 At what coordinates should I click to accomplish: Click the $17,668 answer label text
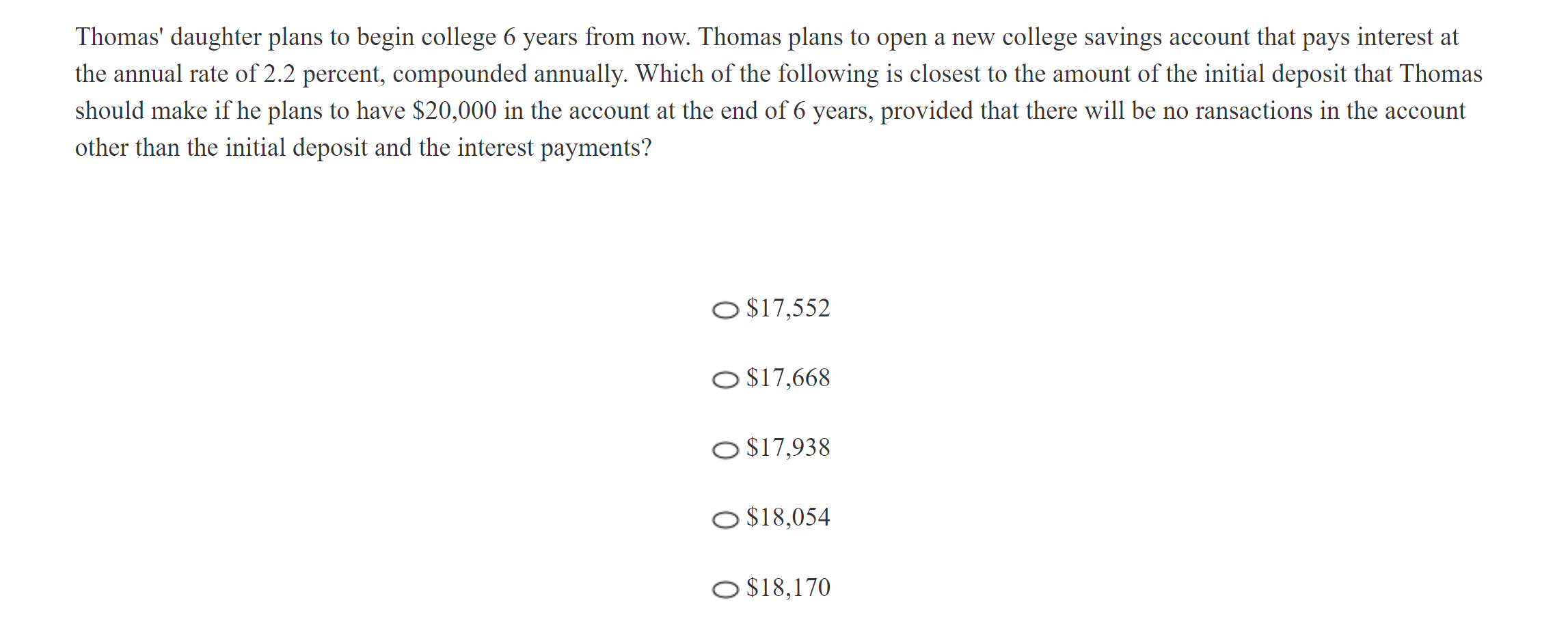click(788, 378)
